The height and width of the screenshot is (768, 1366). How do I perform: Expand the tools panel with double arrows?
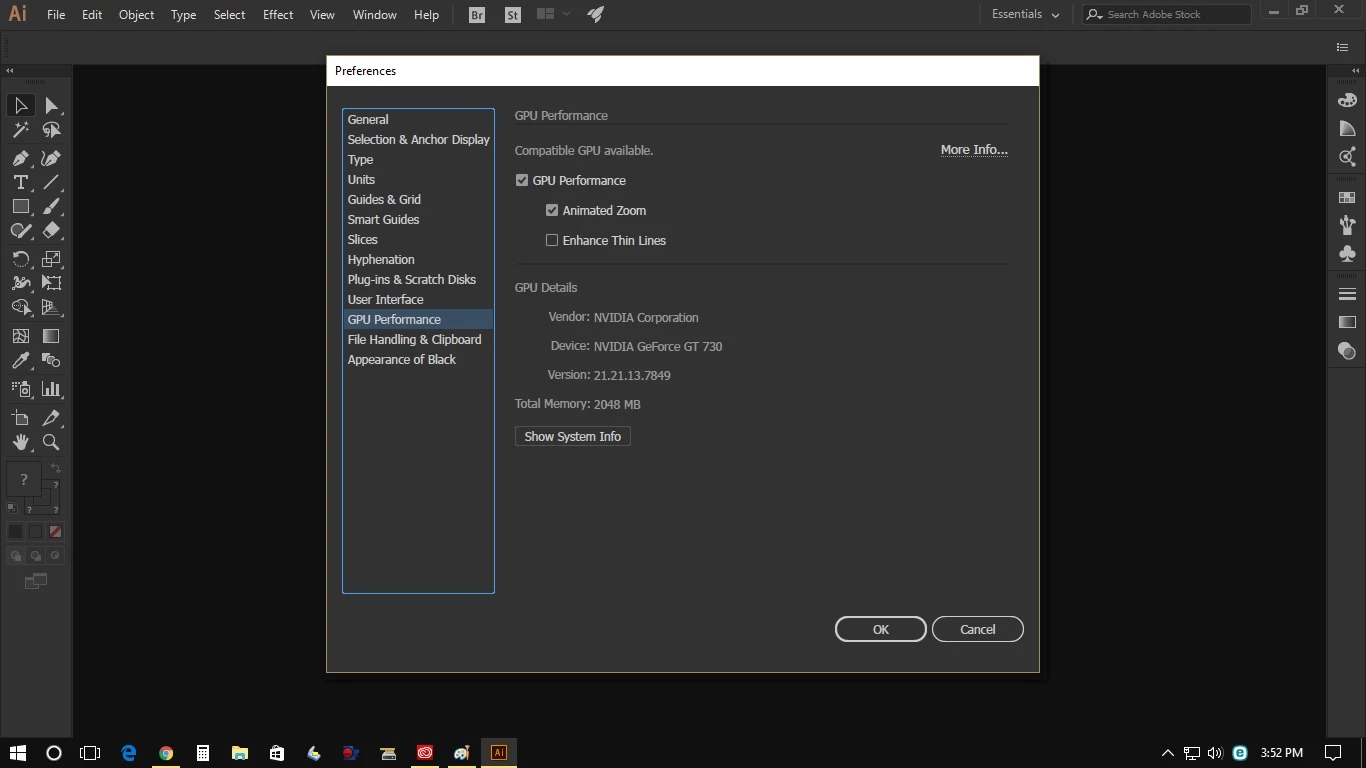pyautogui.click(x=10, y=70)
